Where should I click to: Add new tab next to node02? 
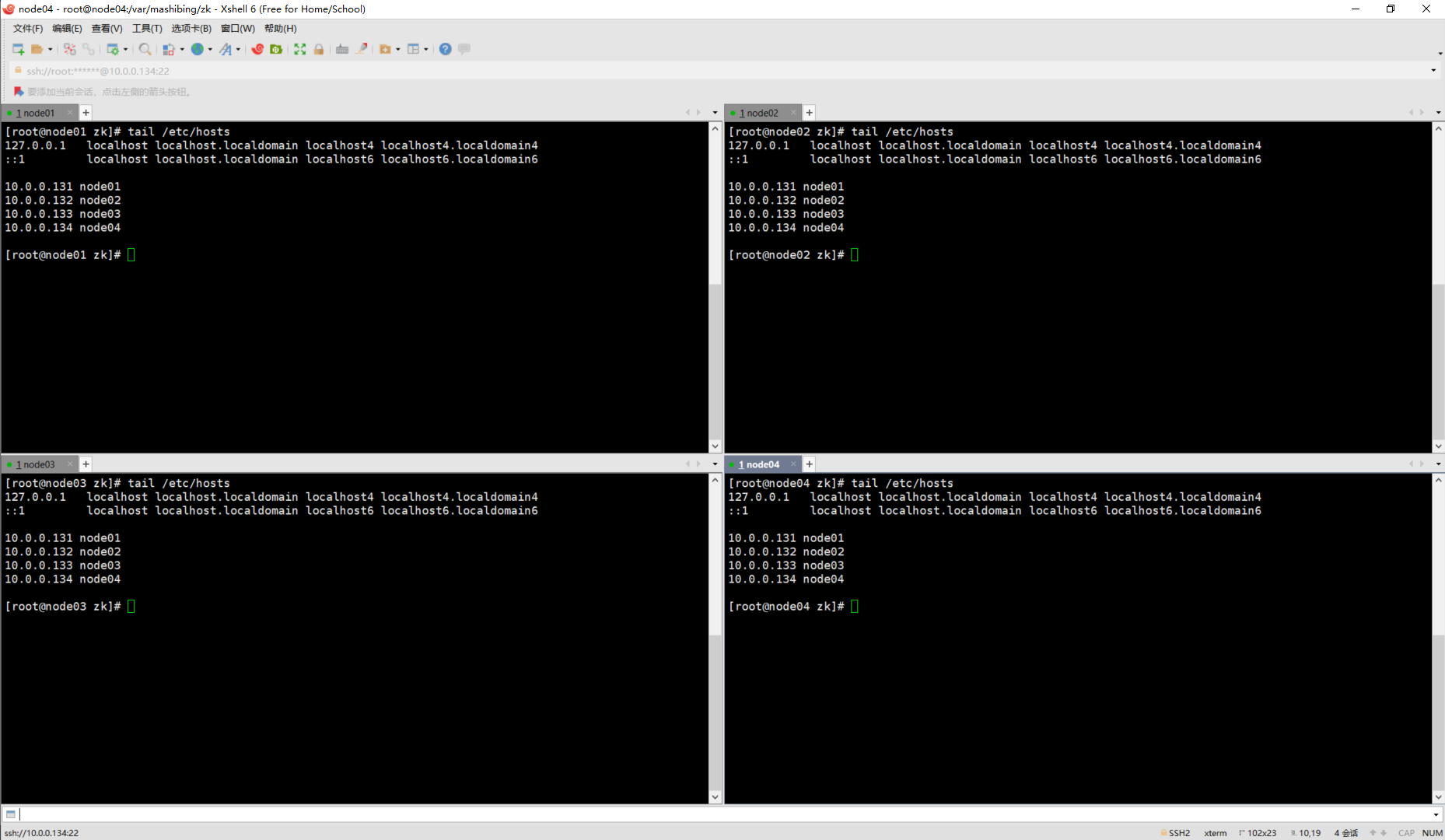[810, 113]
